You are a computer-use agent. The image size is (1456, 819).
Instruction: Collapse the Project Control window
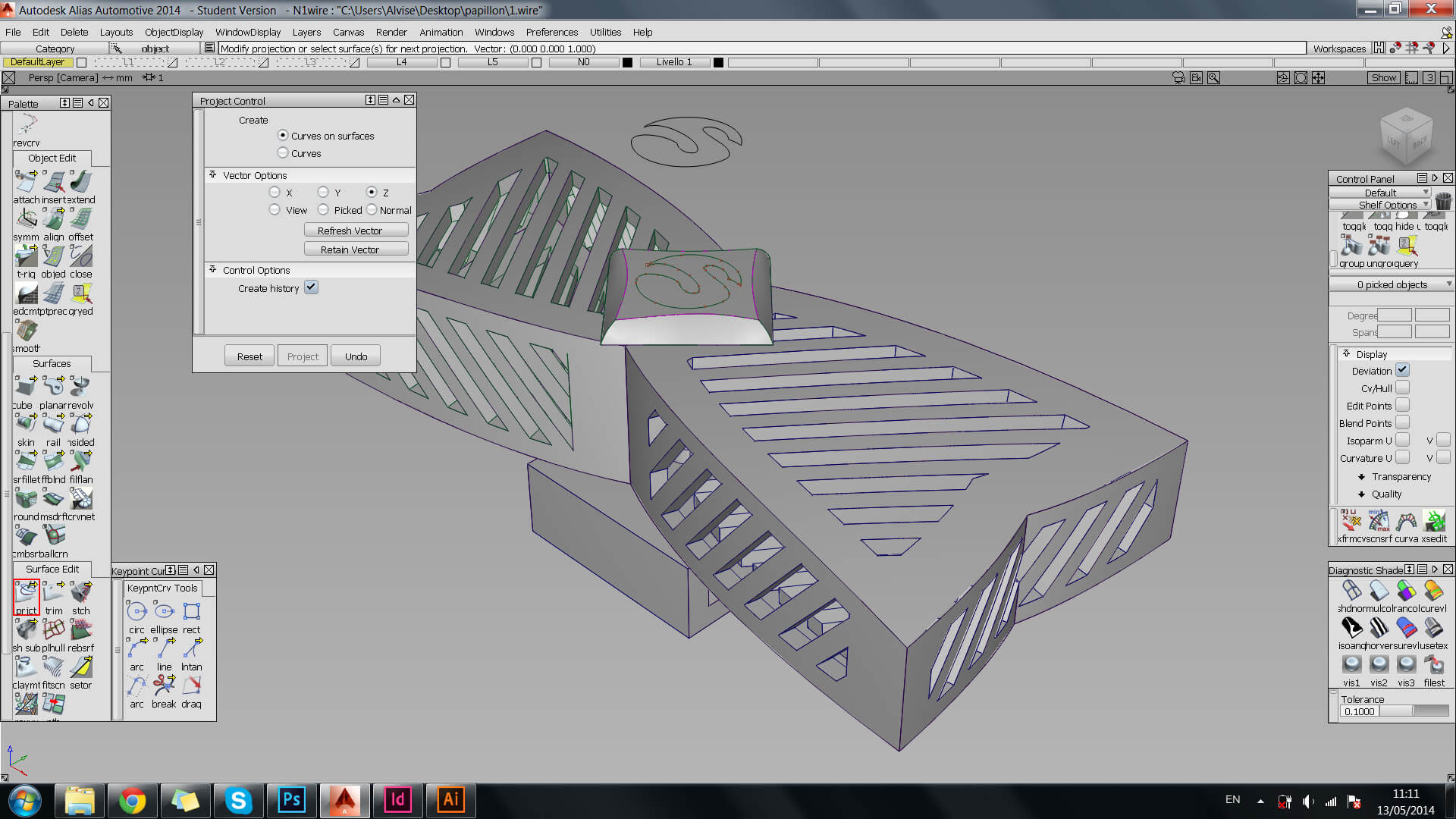click(x=396, y=100)
